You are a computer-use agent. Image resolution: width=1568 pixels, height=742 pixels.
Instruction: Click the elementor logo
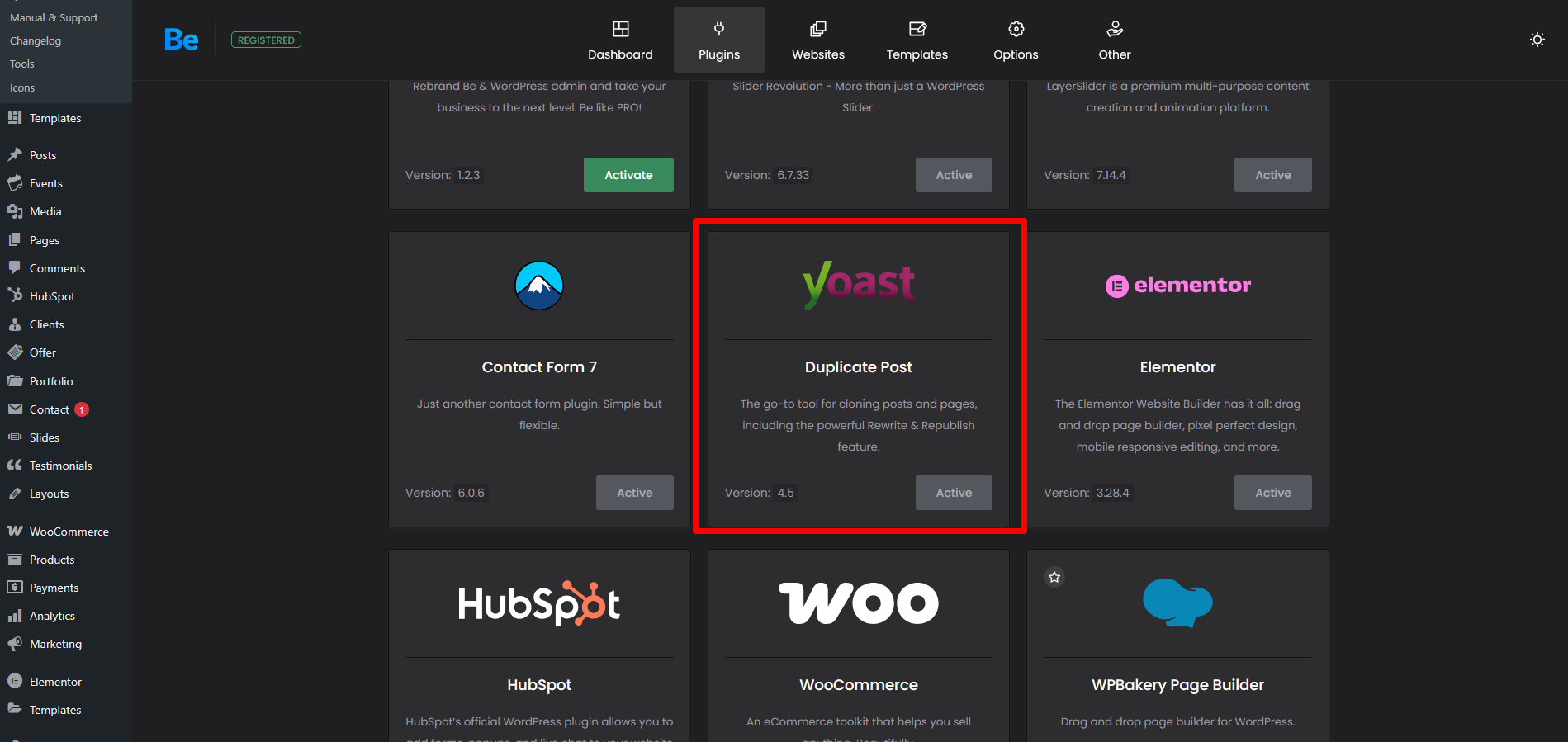[x=1178, y=286]
